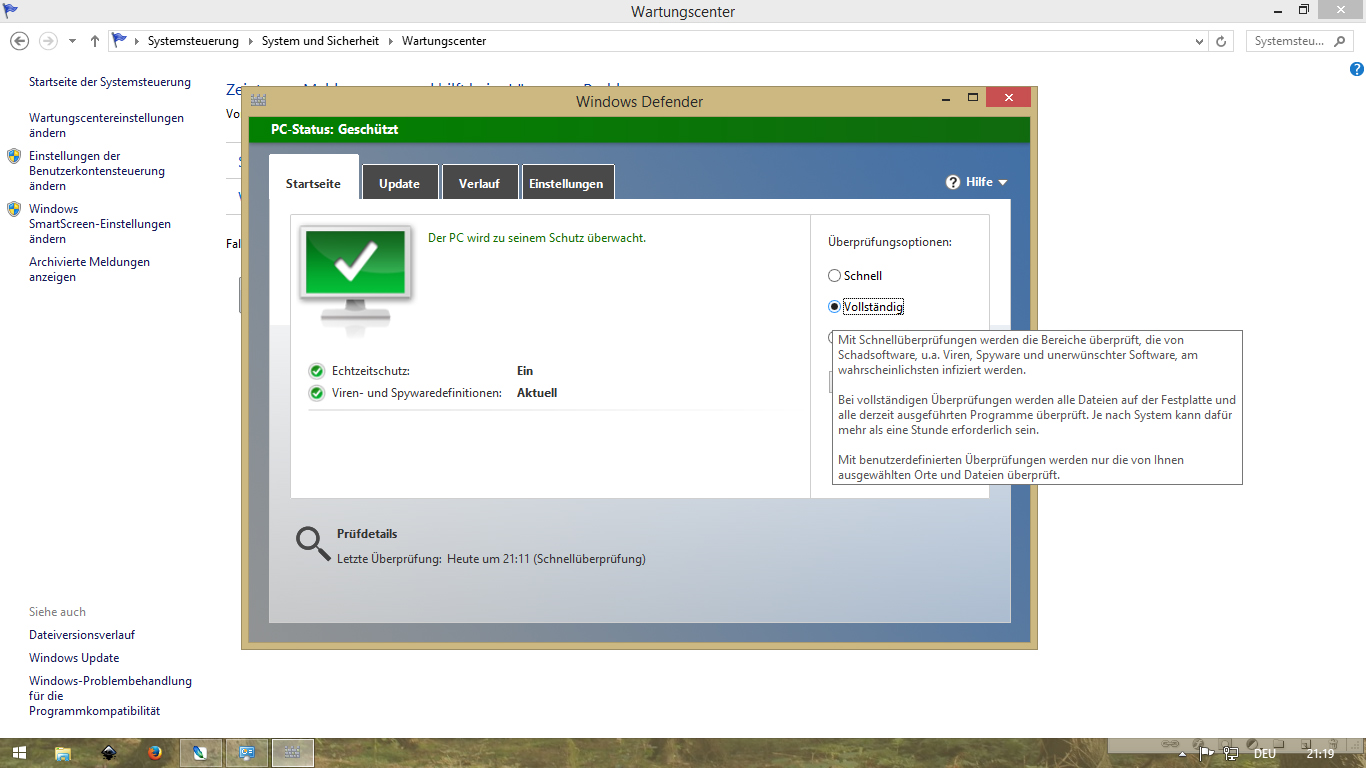The width and height of the screenshot is (1366, 768).
Task: Click the search magnifier in Wartungscenter
Action: [1342, 42]
